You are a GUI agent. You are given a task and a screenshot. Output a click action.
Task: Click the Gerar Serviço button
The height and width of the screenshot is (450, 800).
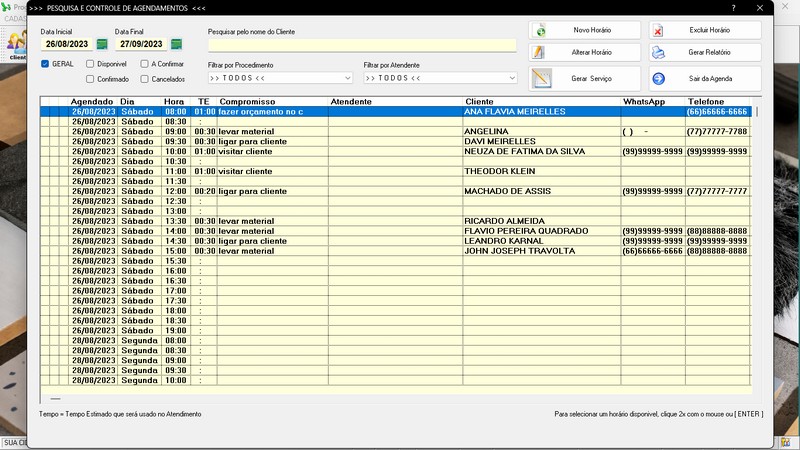pyautogui.click(x=585, y=79)
